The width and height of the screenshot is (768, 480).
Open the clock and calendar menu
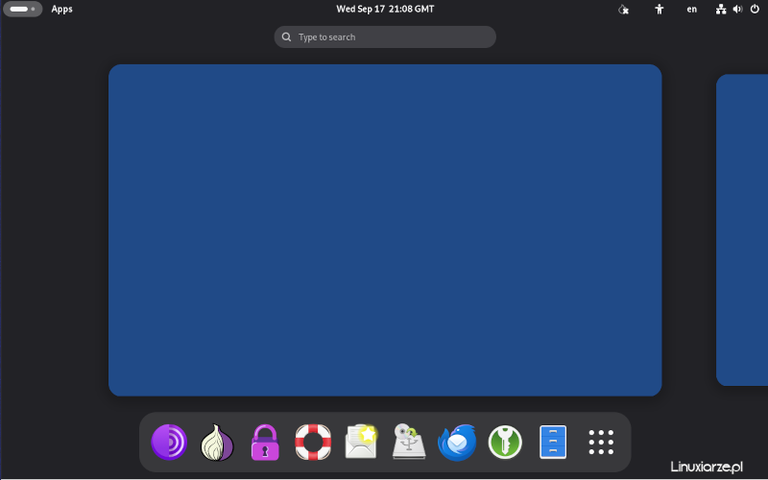385,9
